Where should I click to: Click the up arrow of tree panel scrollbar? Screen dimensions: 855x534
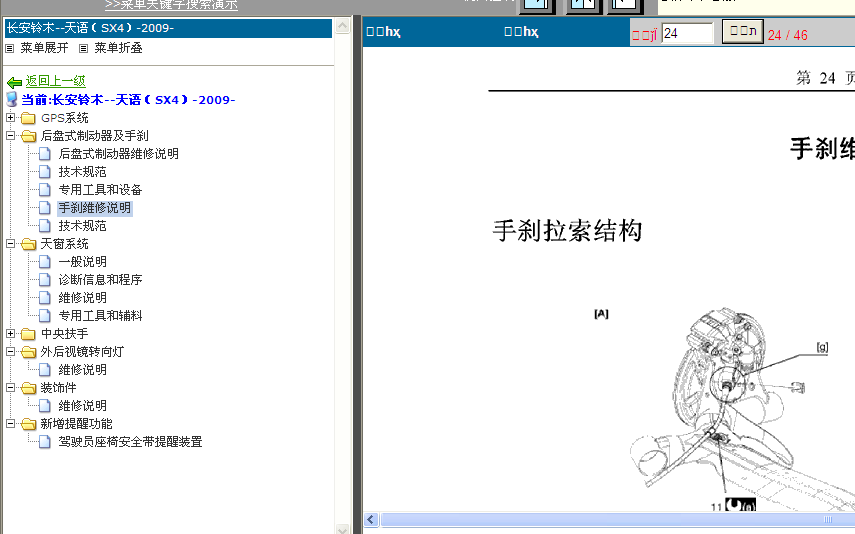342,26
